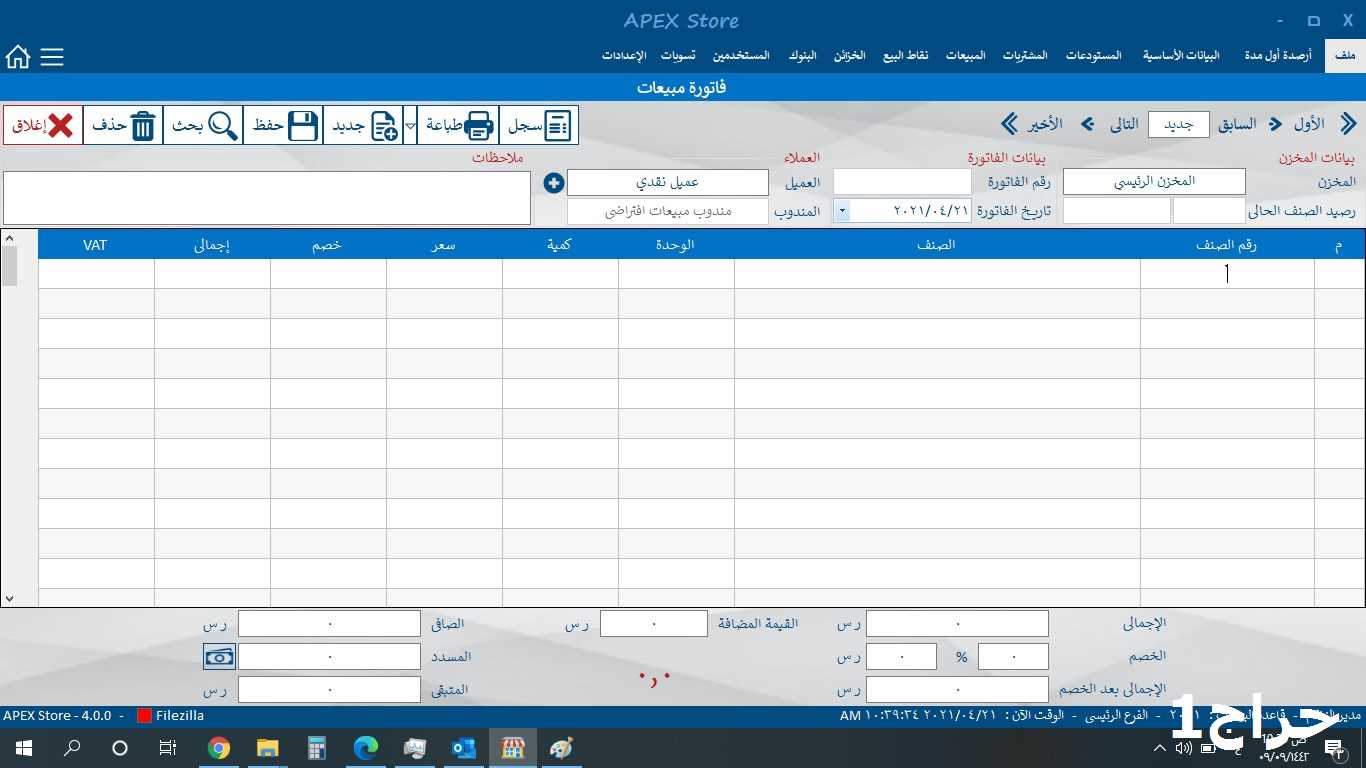
Task: Jump to the first (الأول) record
Action: pos(1348,124)
